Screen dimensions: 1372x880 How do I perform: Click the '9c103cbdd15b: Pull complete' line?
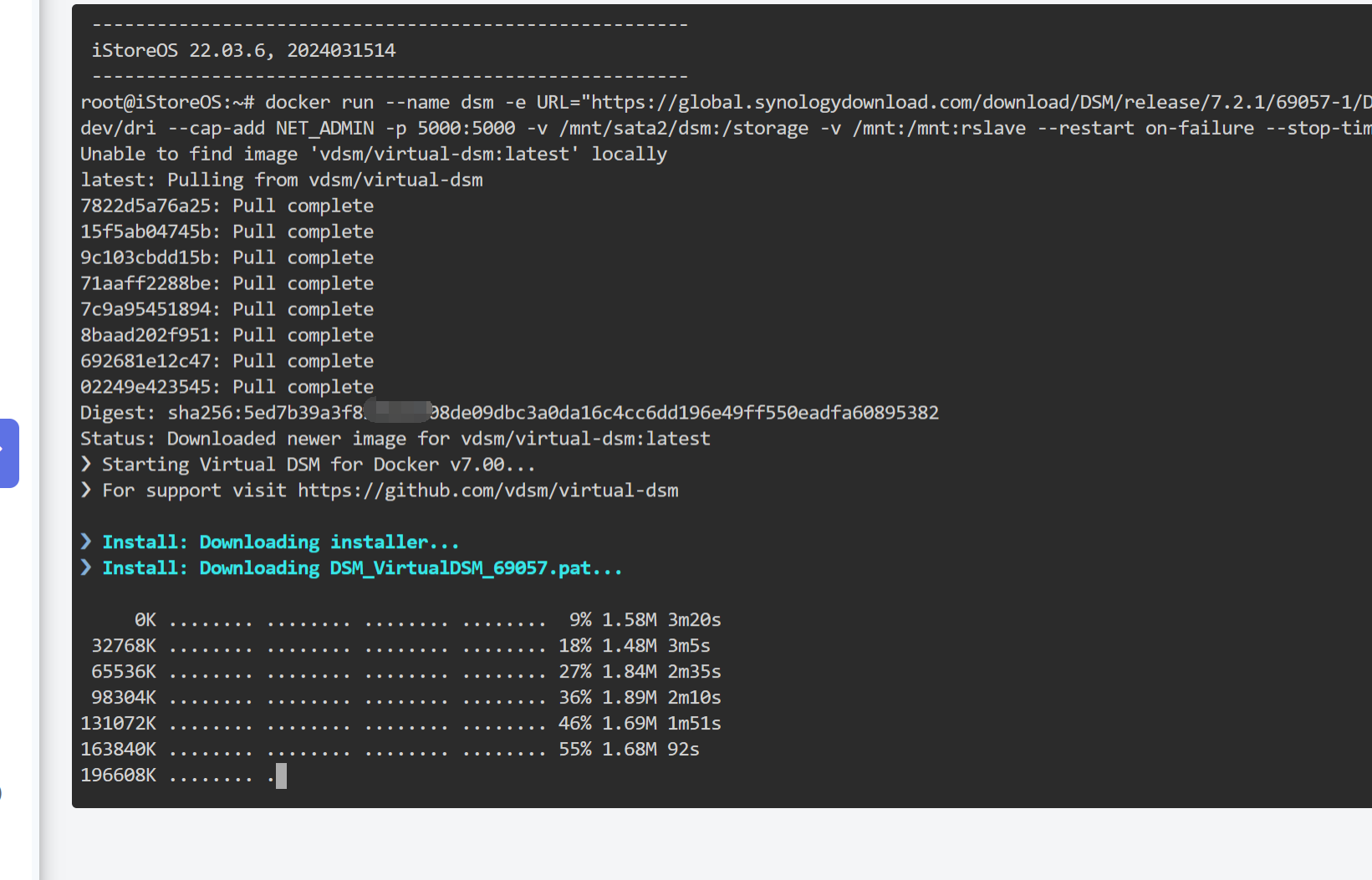227,258
